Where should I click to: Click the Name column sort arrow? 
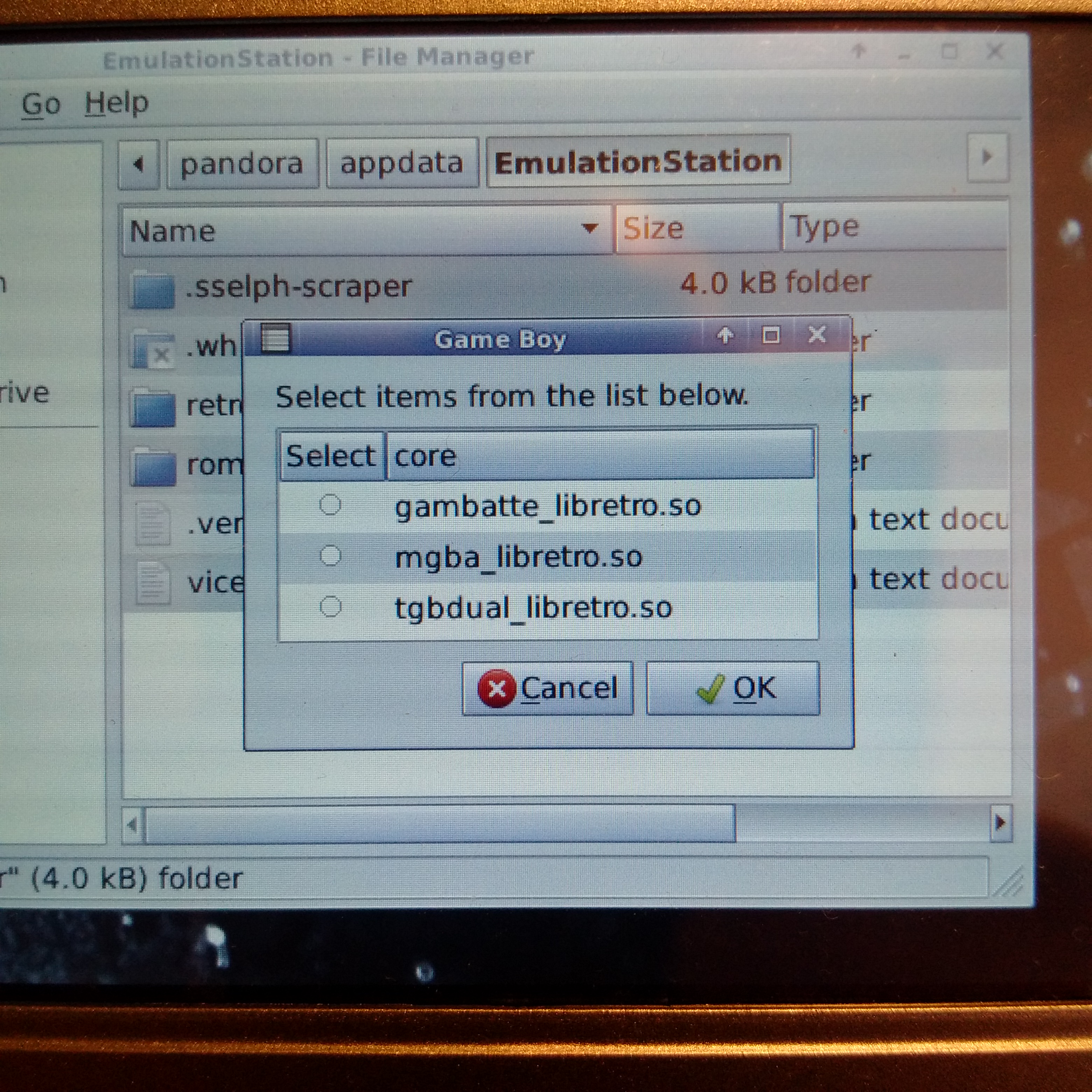pos(589,228)
